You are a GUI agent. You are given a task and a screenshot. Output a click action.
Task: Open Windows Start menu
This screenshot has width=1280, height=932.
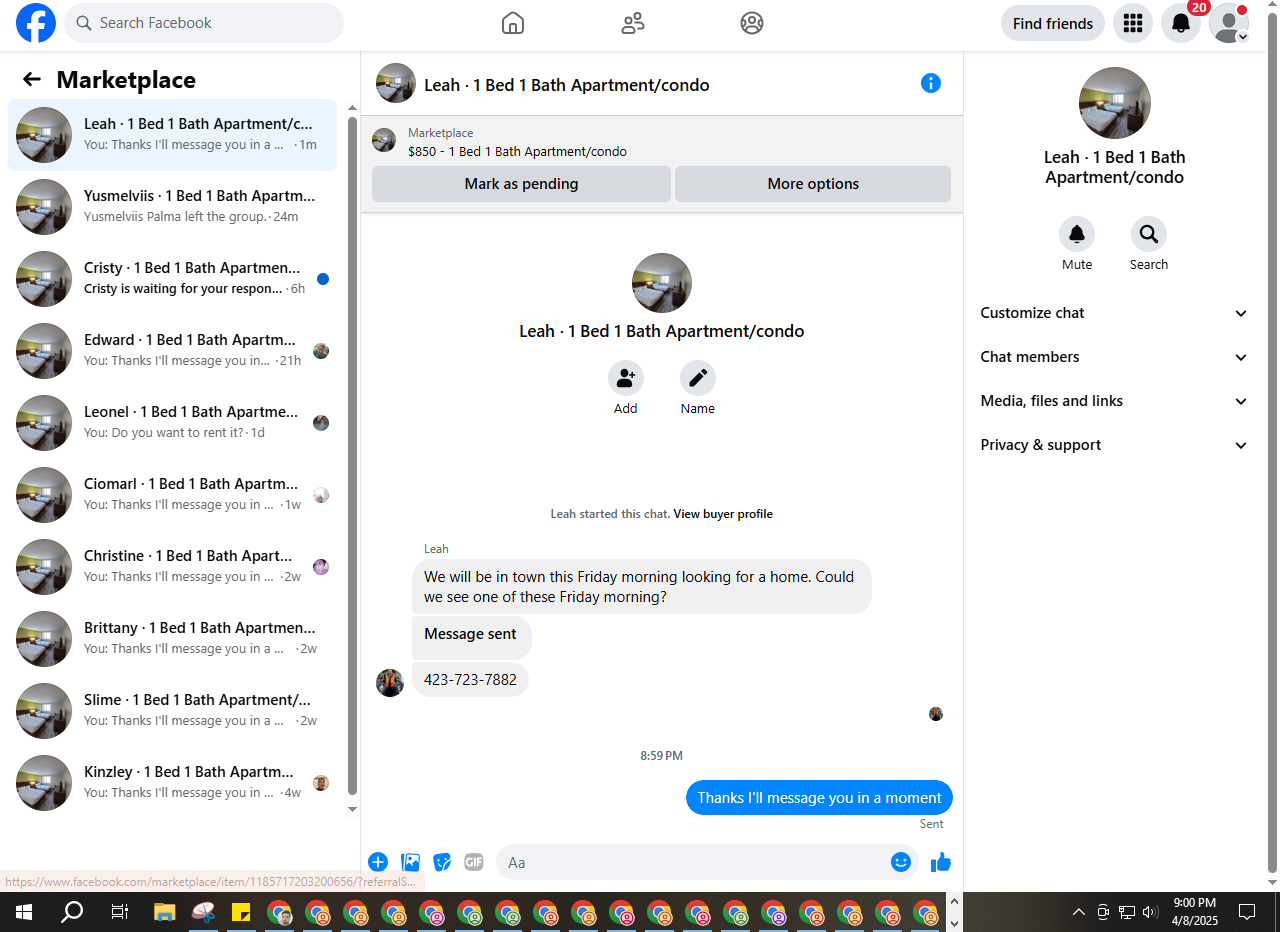point(24,912)
